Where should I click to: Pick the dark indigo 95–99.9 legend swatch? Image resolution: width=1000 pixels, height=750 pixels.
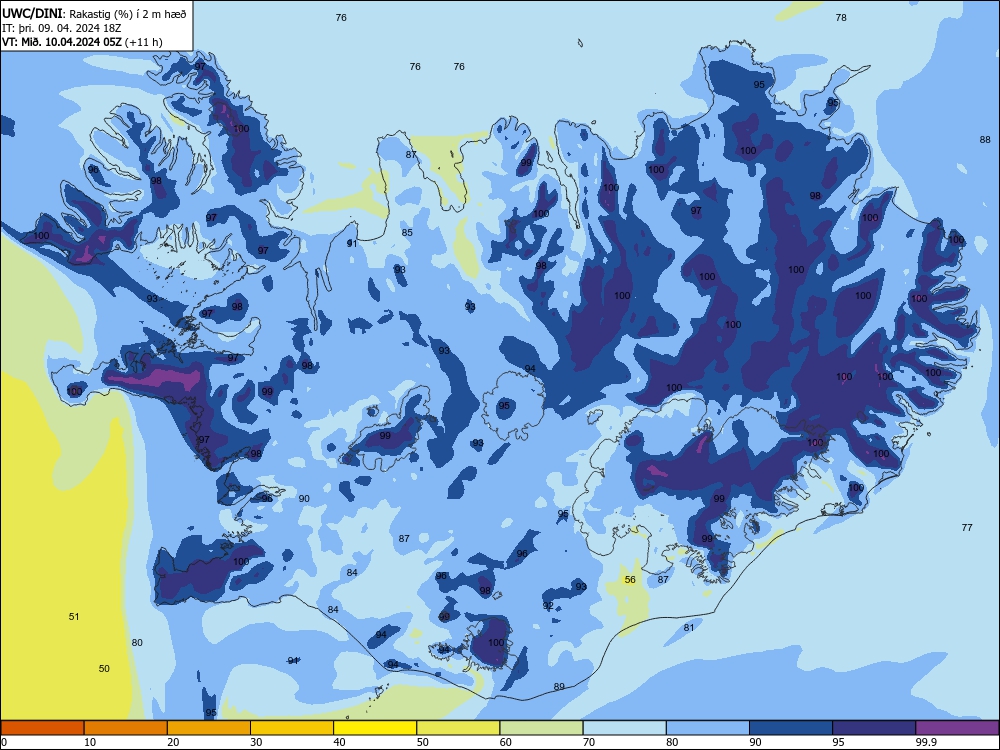pyautogui.click(x=874, y=728)
